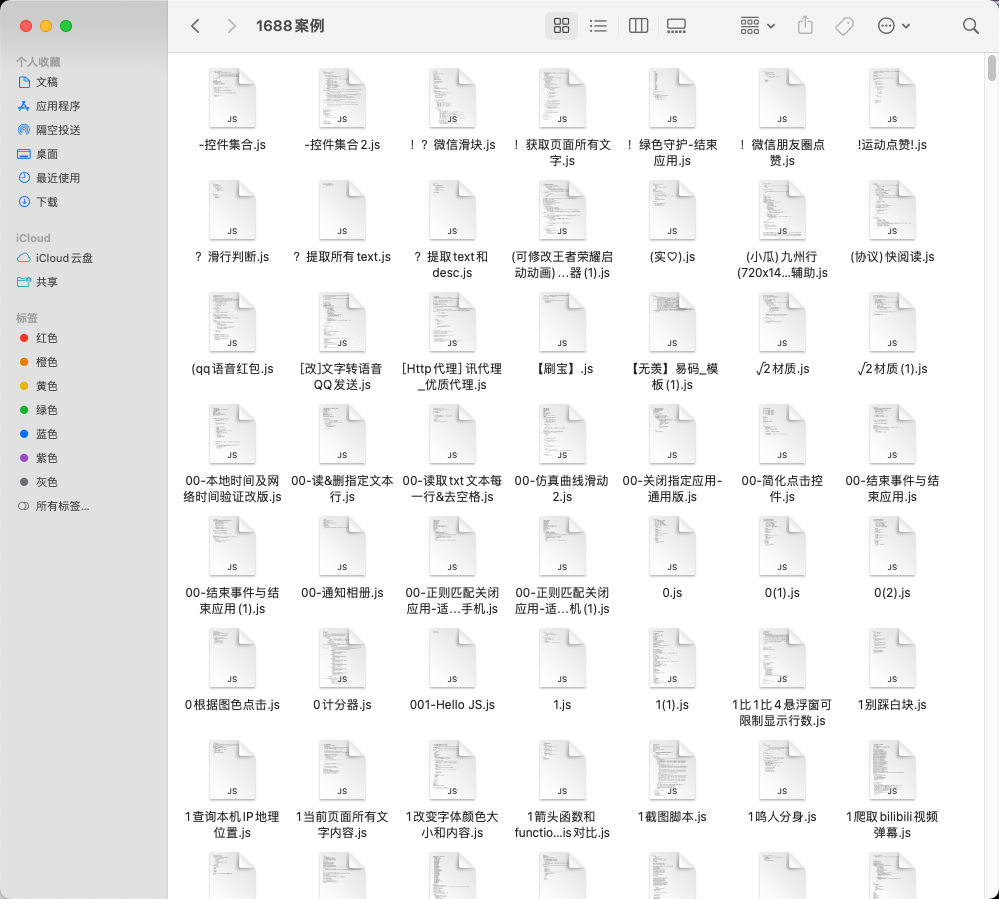Switch to column view
This screenshot has height=899, width=999.
tap(638, 26)
